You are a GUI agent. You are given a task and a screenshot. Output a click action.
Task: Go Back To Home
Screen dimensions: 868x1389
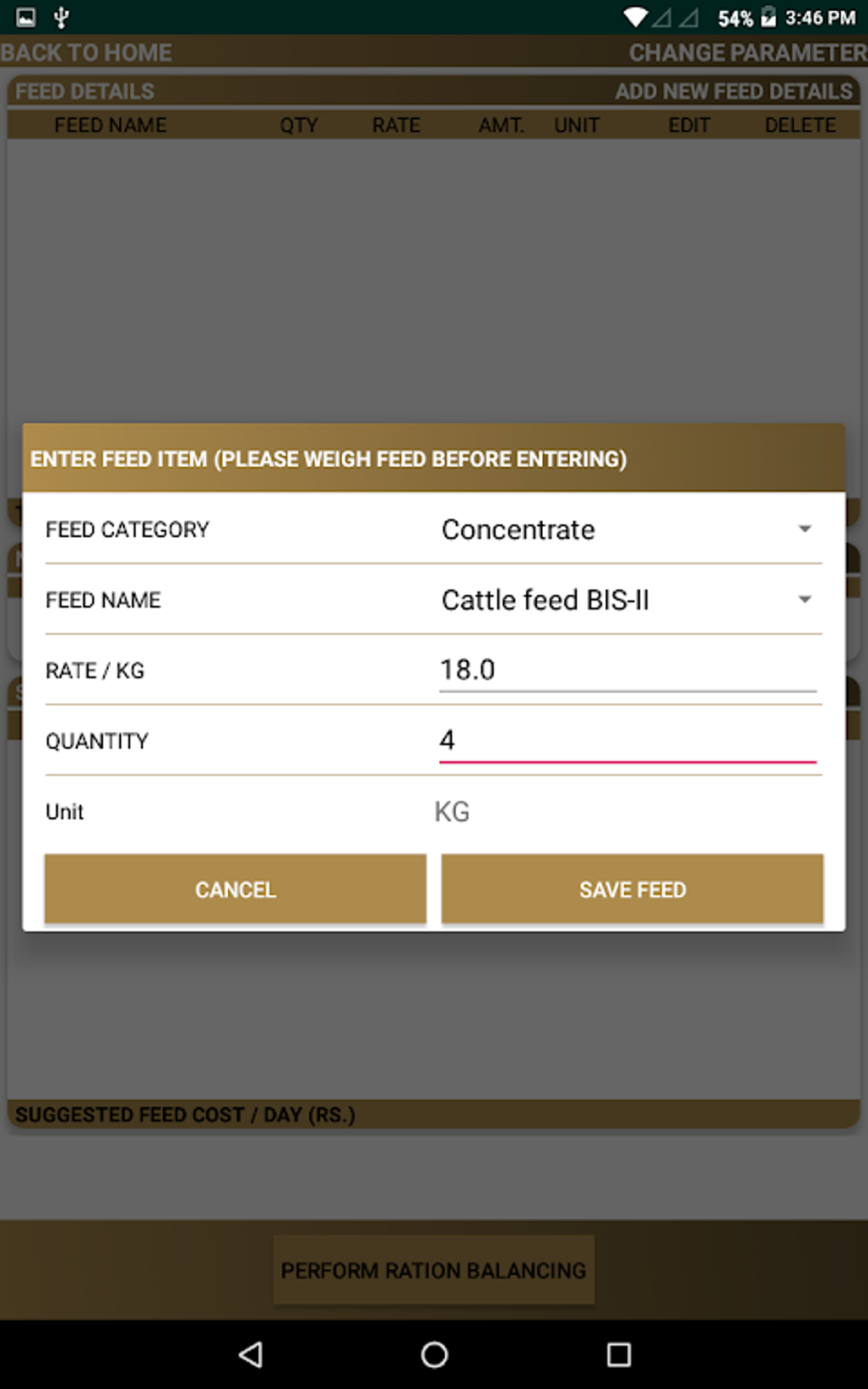[87, 53]
